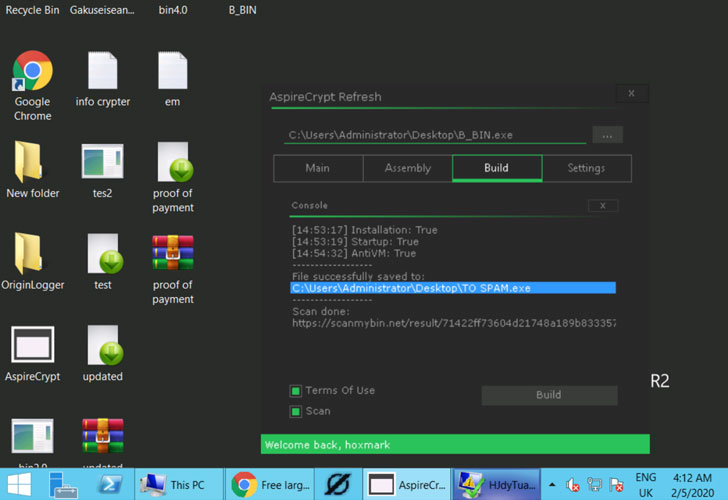Switch to This PC taskbar window

point(177,484)
